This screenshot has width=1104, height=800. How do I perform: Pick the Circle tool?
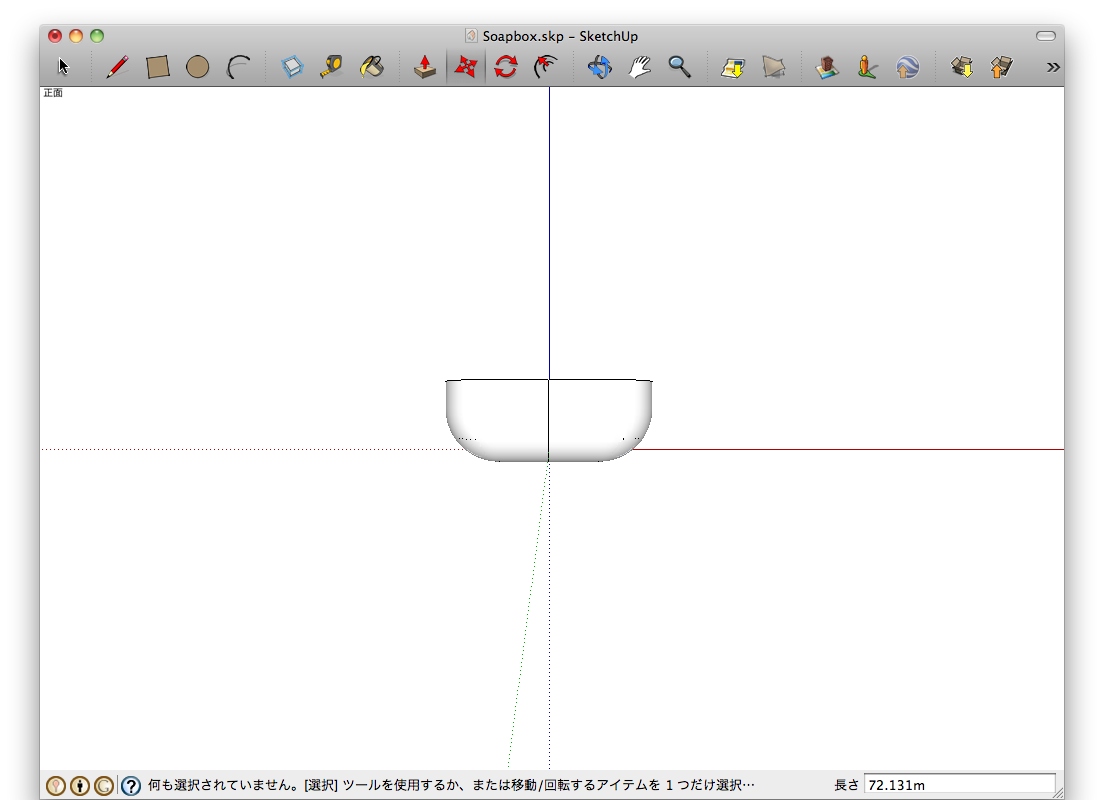pos(198,67)
